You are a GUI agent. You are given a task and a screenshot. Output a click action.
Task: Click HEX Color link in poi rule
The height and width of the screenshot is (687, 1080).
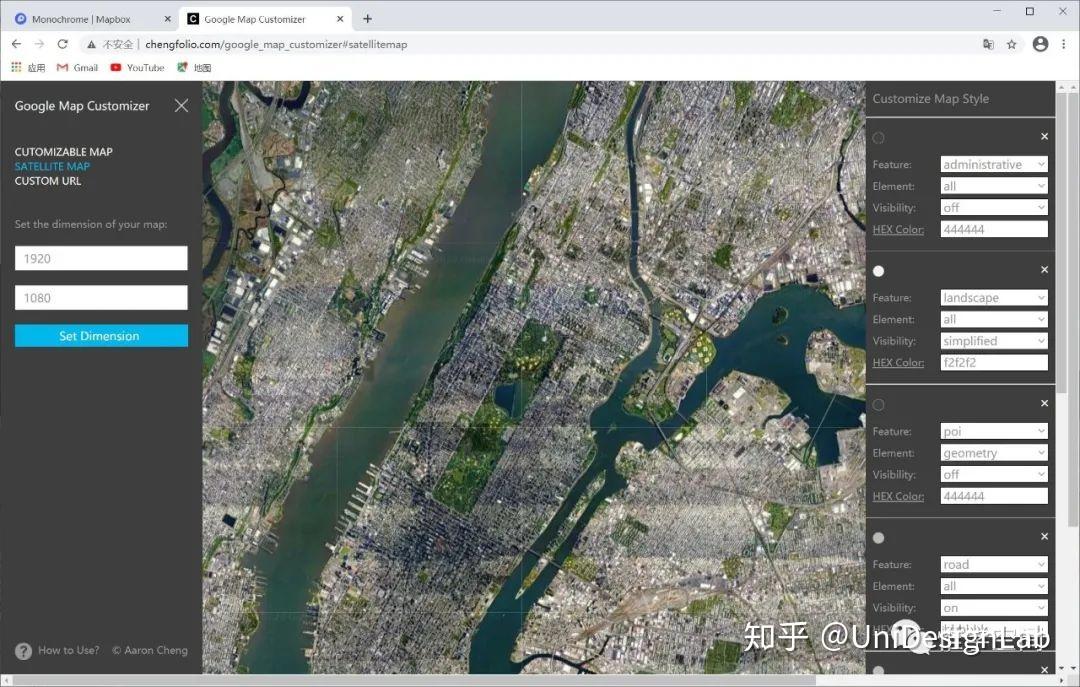(898, 496)
